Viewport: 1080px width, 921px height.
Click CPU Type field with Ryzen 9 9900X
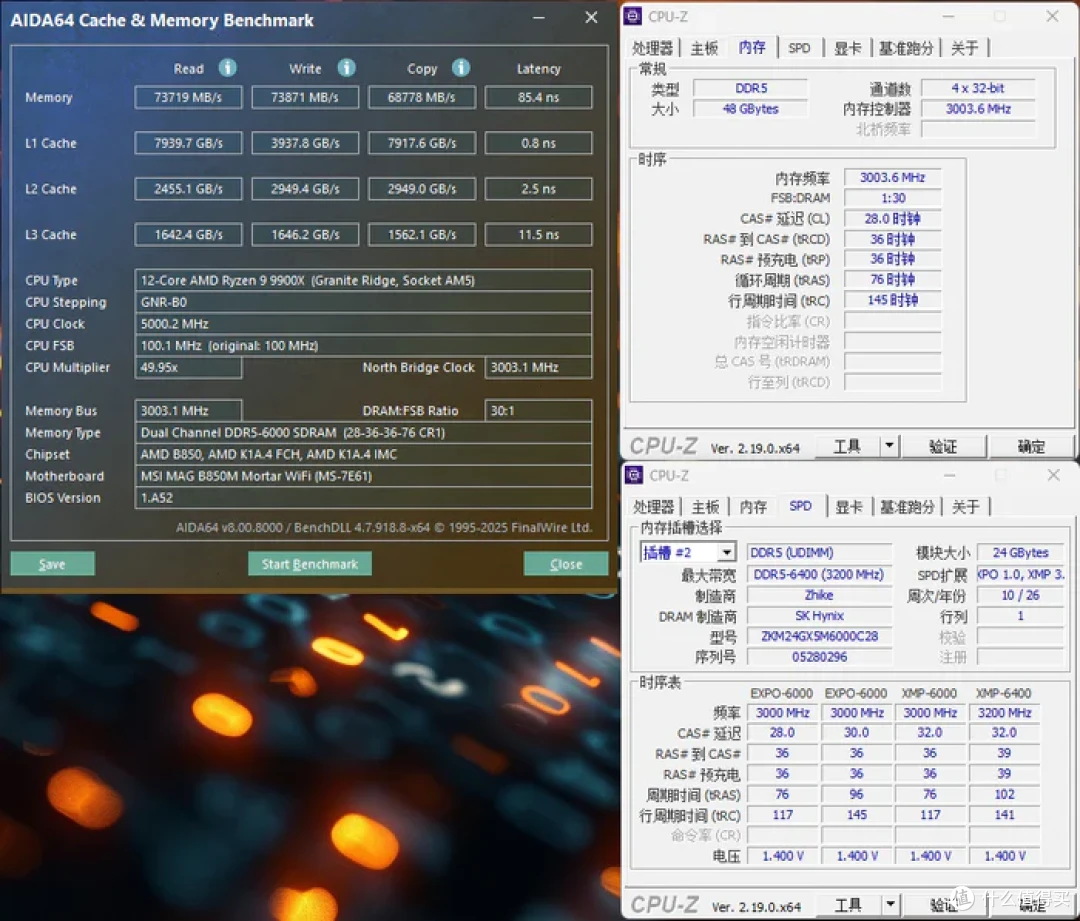click(x=363, y=280)
